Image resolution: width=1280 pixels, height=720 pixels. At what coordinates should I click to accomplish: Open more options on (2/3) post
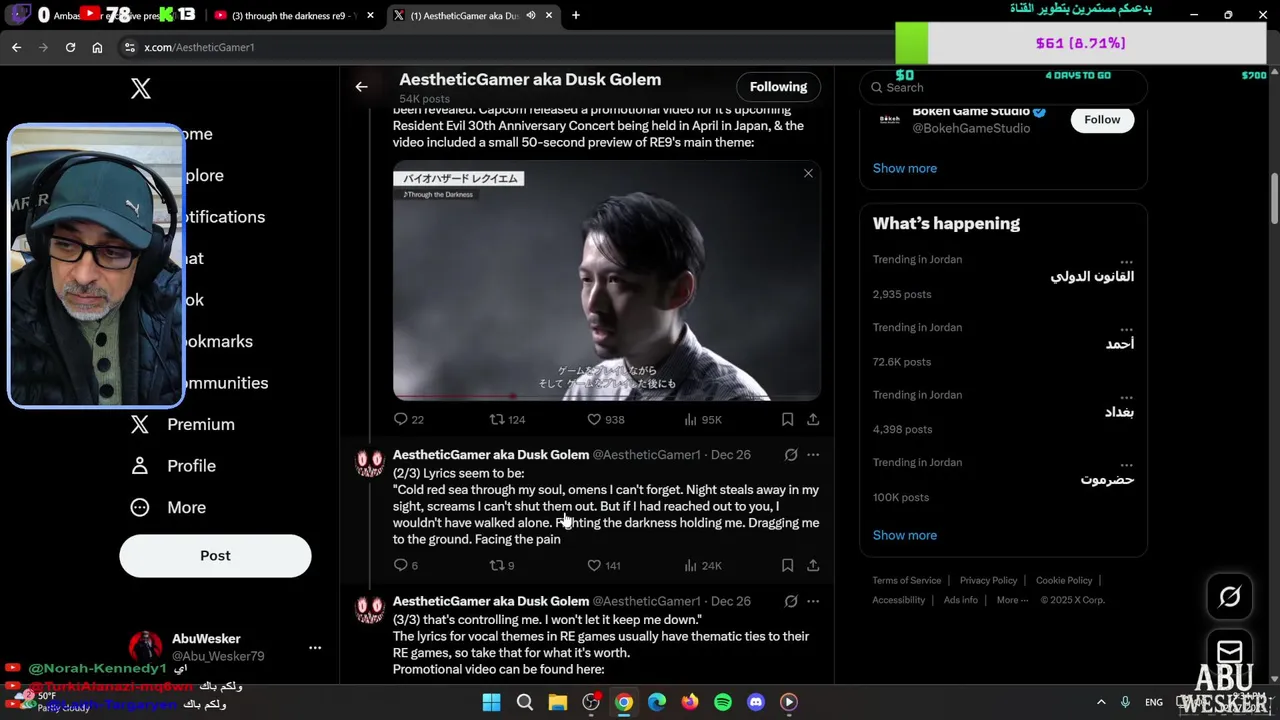click(813, 455)
